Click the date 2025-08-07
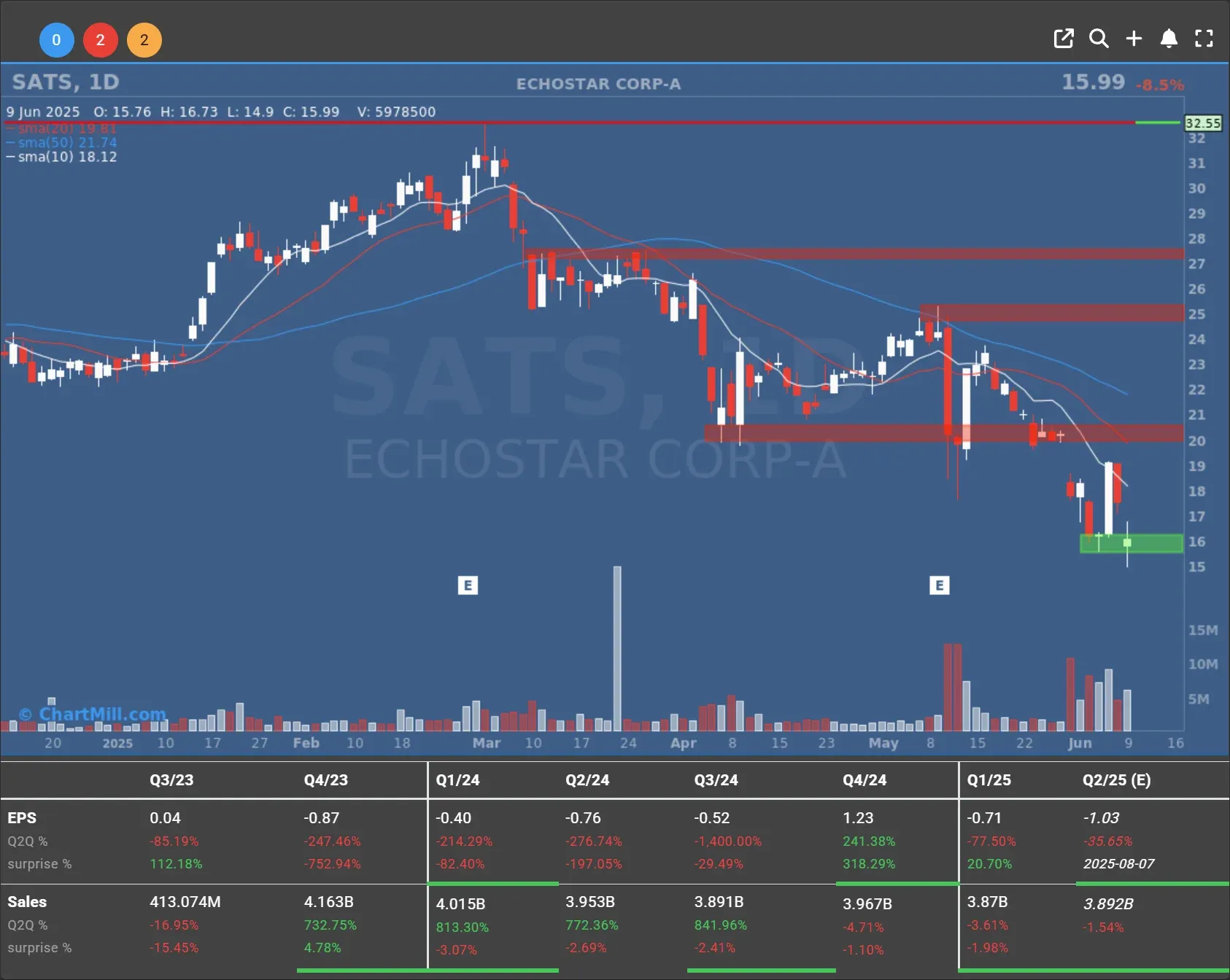This screenshot has height=980, width=1230. 1119,864
